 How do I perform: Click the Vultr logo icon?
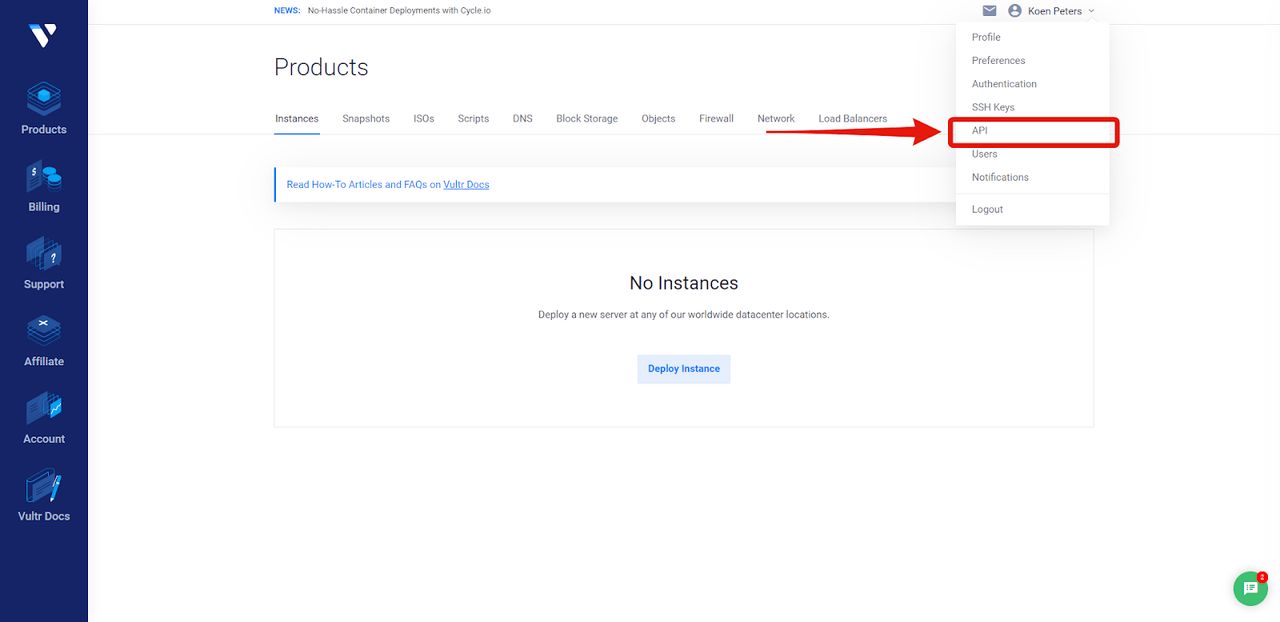[43, 35]
